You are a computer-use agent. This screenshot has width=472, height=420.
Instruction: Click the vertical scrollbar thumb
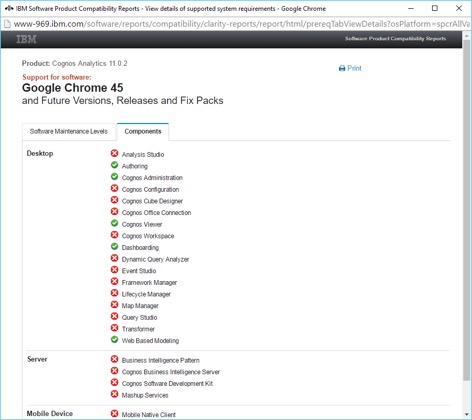point(466,210)
